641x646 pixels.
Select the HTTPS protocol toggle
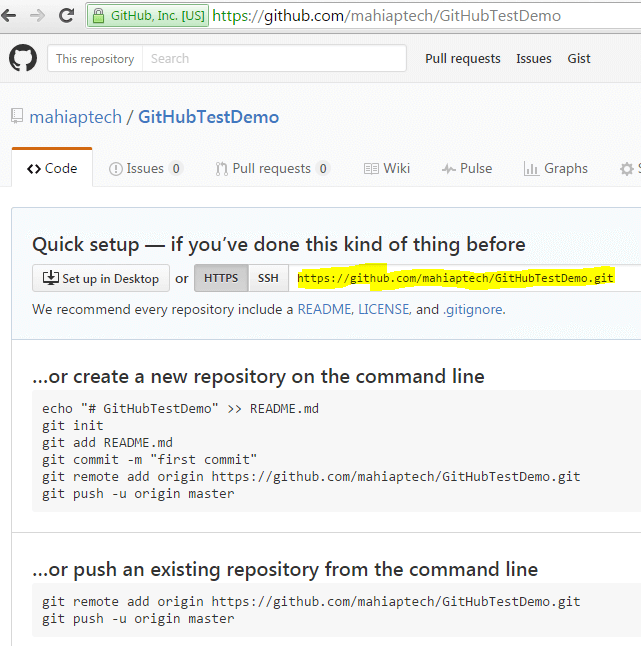(221, 278)
